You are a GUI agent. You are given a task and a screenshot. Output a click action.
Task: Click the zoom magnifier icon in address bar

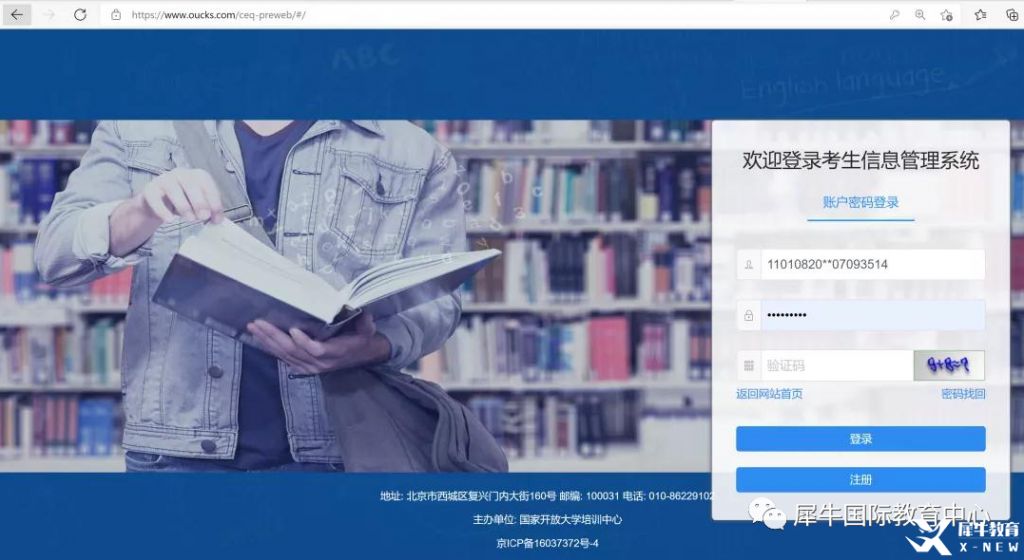coord(920,15)
